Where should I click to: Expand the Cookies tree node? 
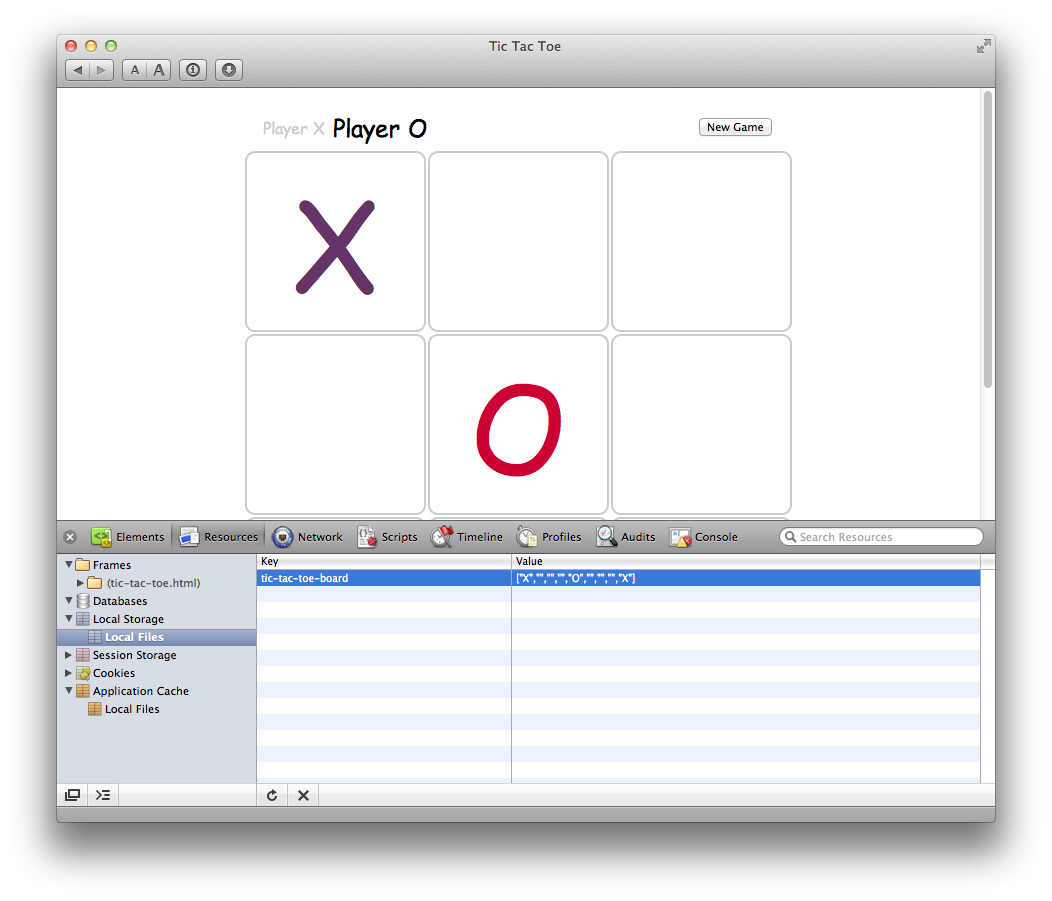click(68, 672)
